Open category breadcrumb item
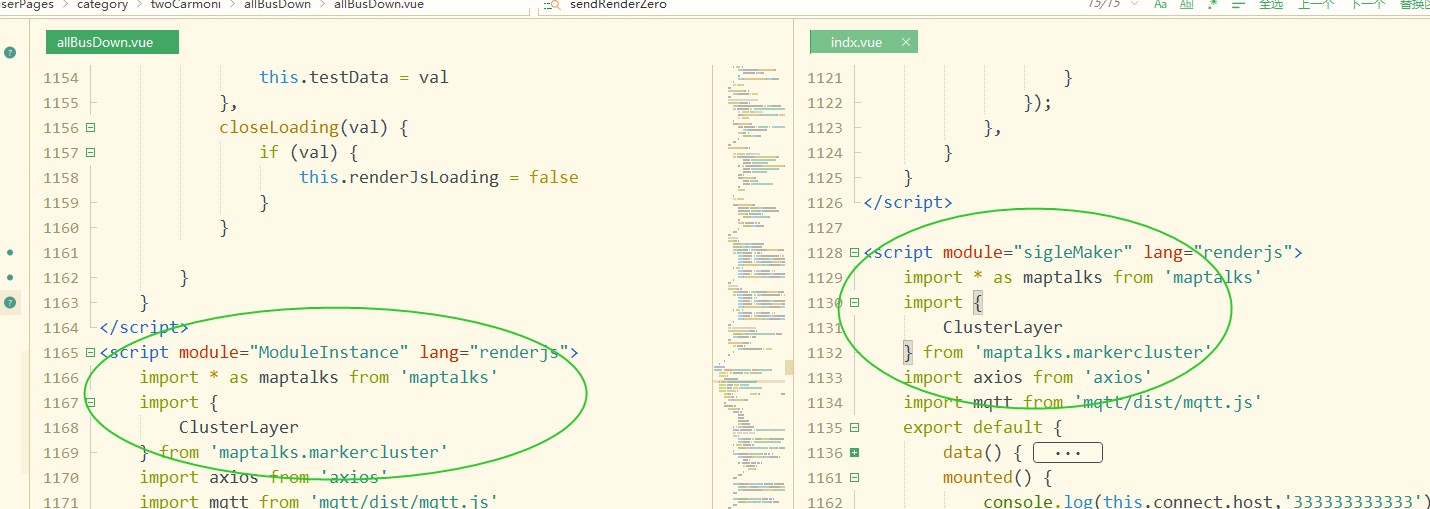1430x509 pixels. tap(102, 5)
